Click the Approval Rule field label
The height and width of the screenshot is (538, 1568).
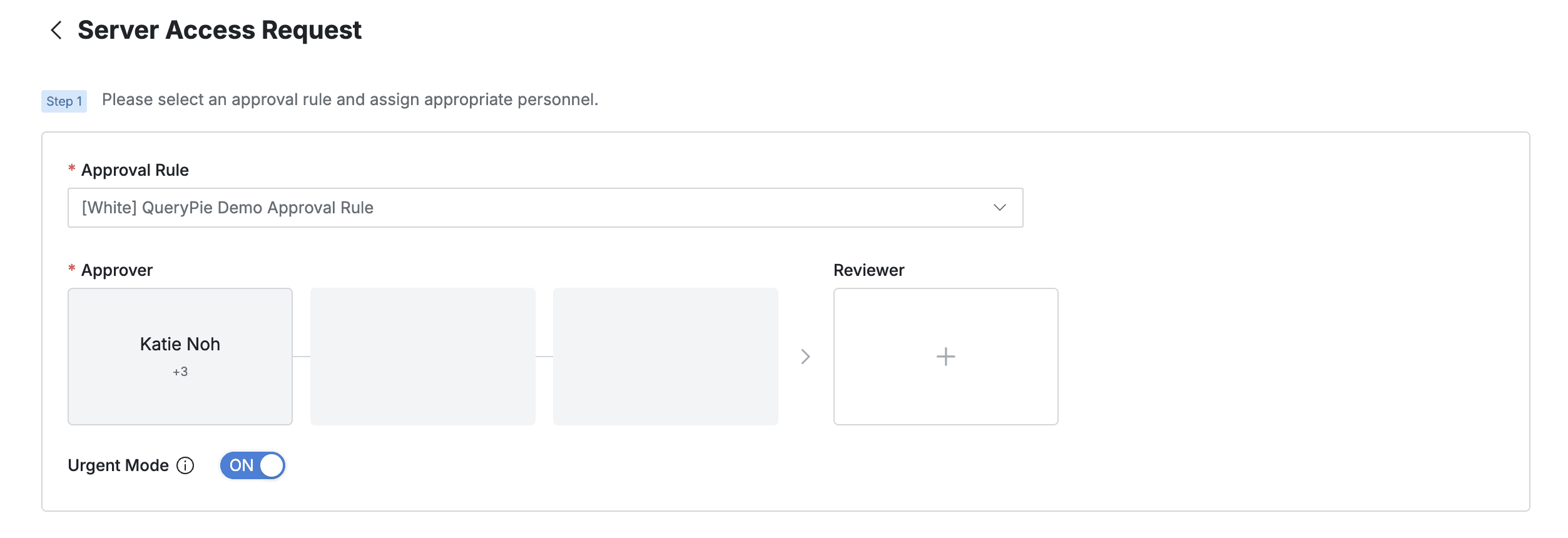tap(135, 170)
